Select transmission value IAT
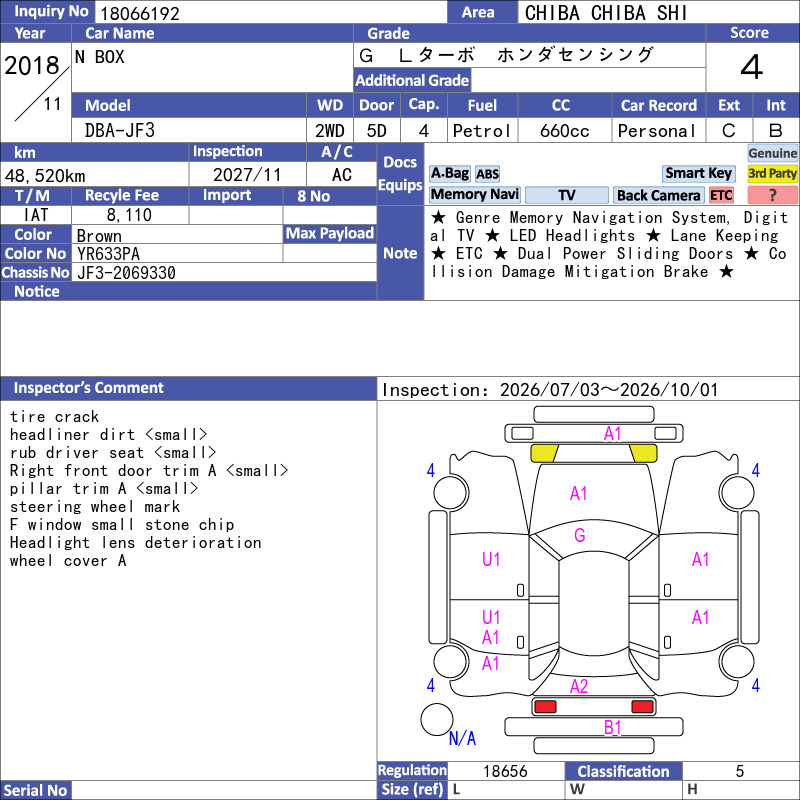 click(36, 215)
